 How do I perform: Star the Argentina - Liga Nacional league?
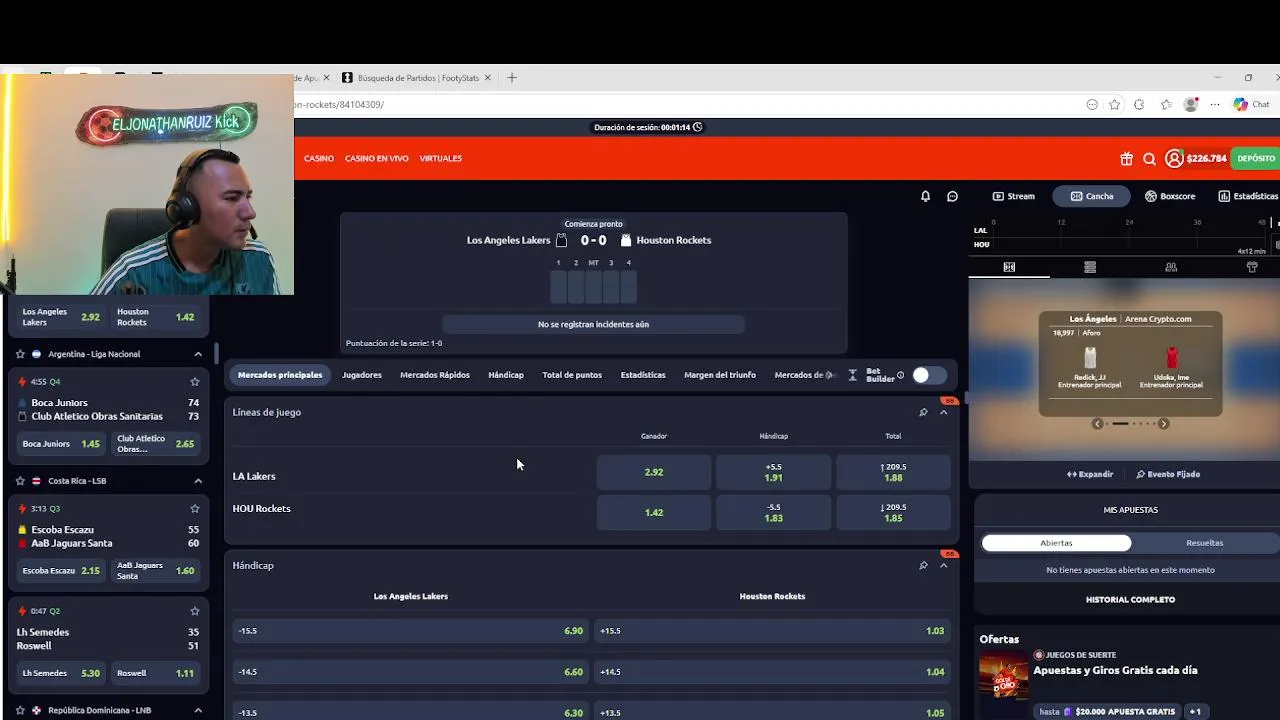[x=20, y=354]
